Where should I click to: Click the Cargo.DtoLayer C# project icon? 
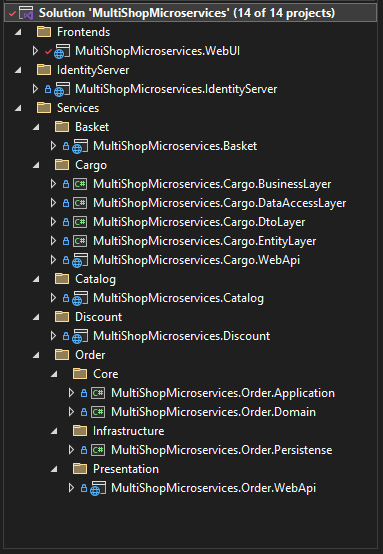click(80, 222)
